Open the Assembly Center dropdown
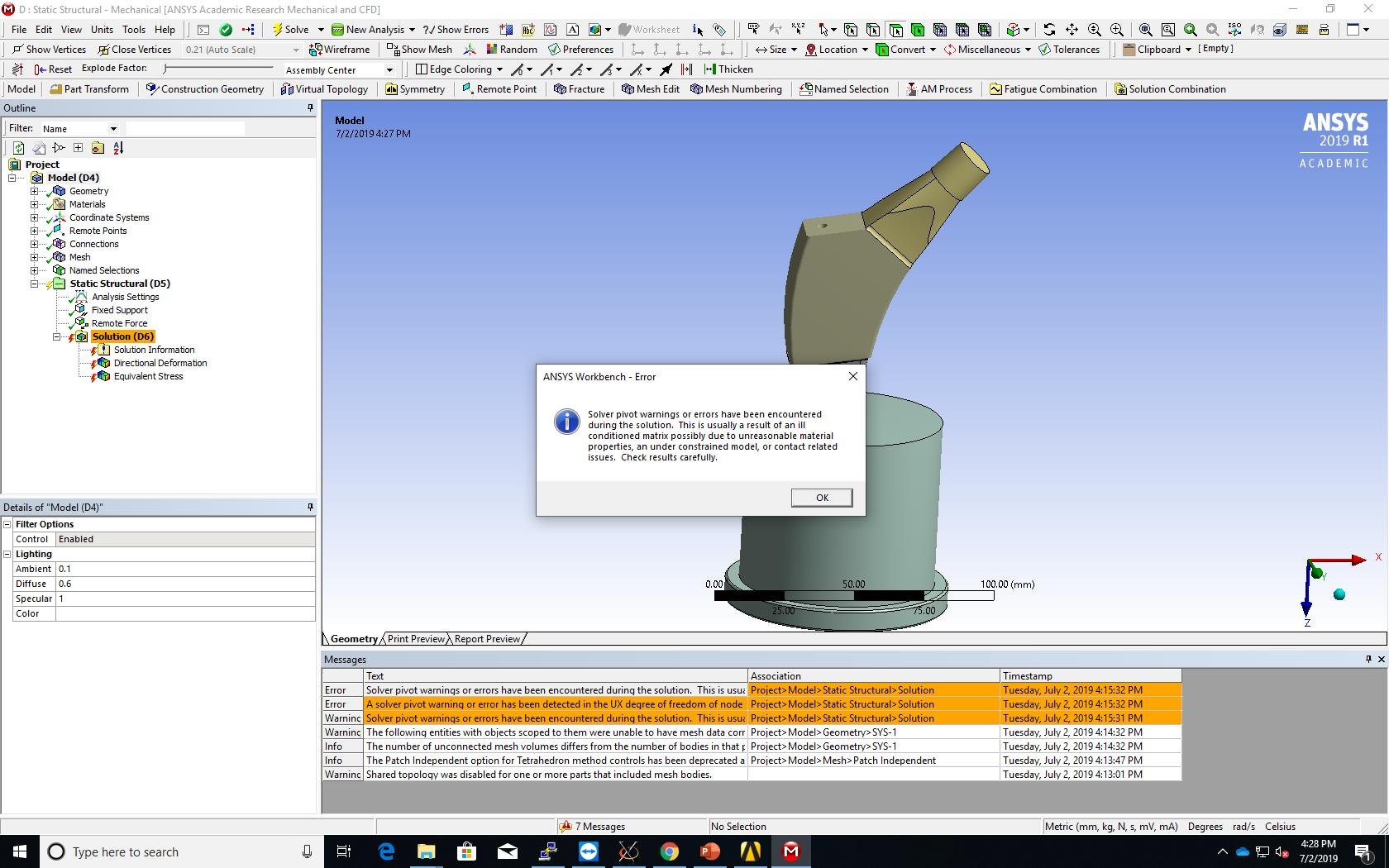This screenshot has height=868, width=1389. click(389, 70)
